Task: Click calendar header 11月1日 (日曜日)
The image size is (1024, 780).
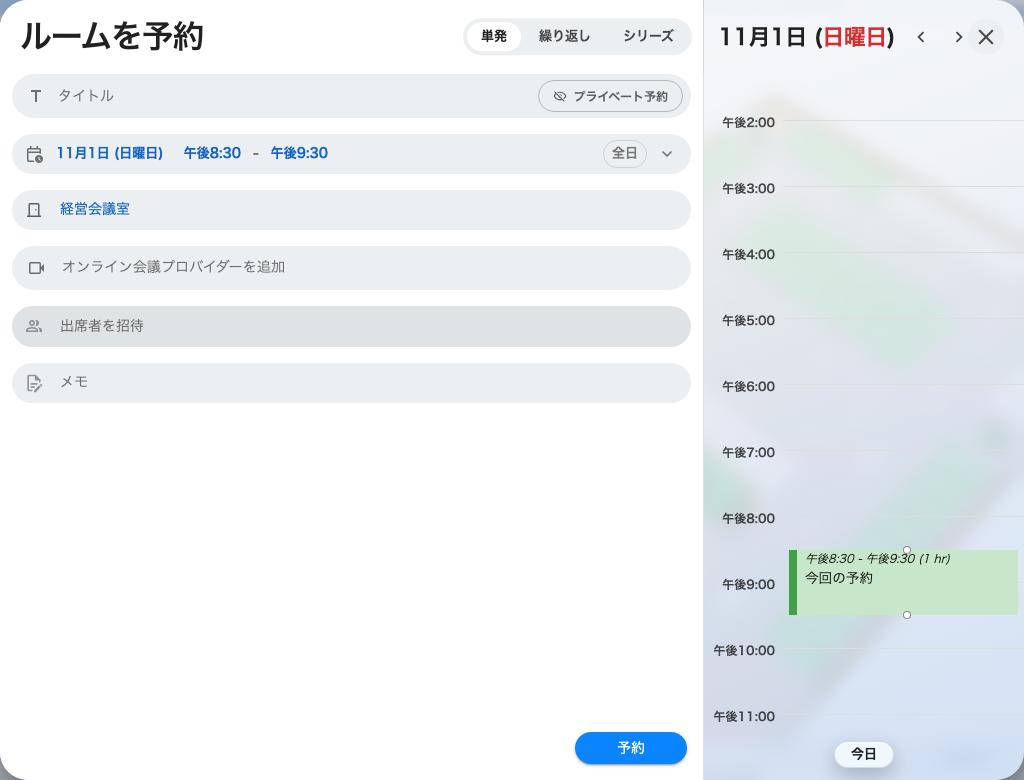Action: click(x=807, y=37)
